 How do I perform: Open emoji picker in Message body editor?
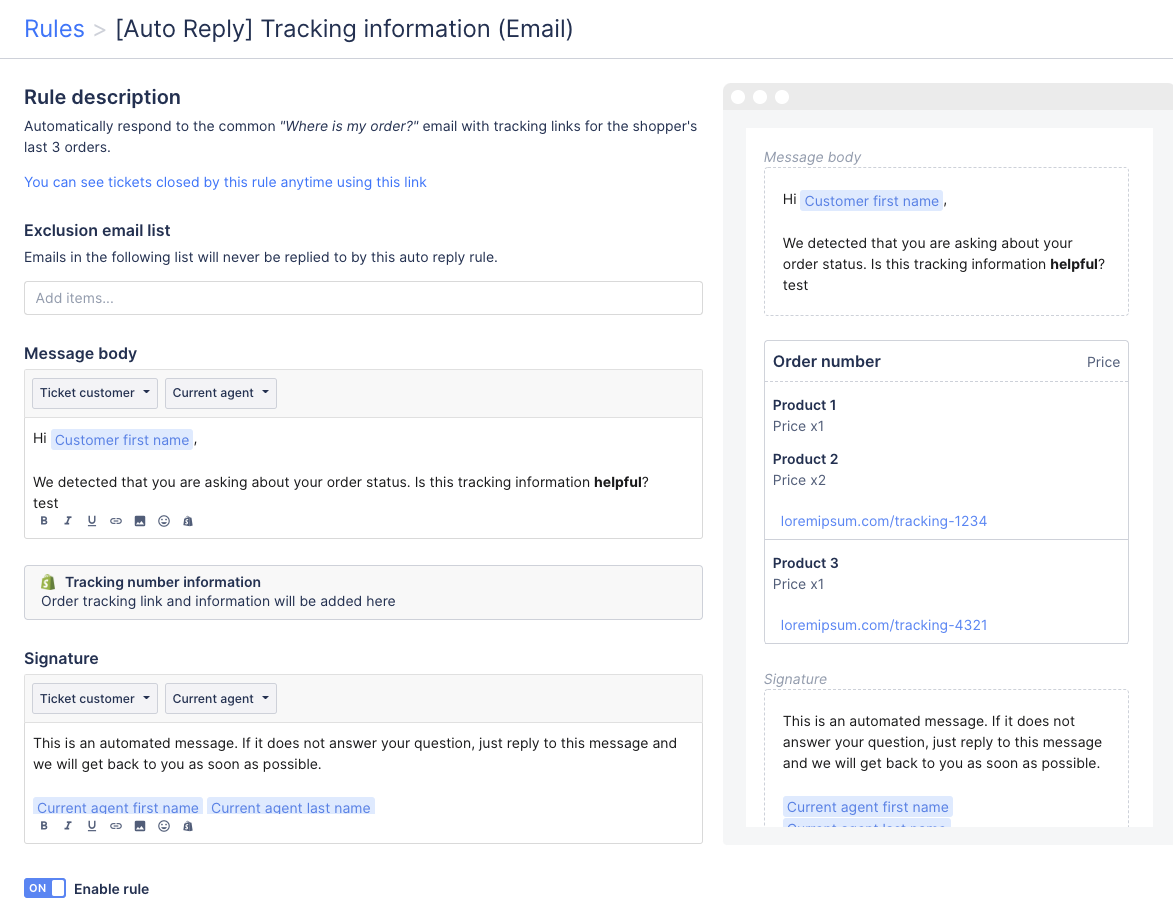tap(164, 521)
